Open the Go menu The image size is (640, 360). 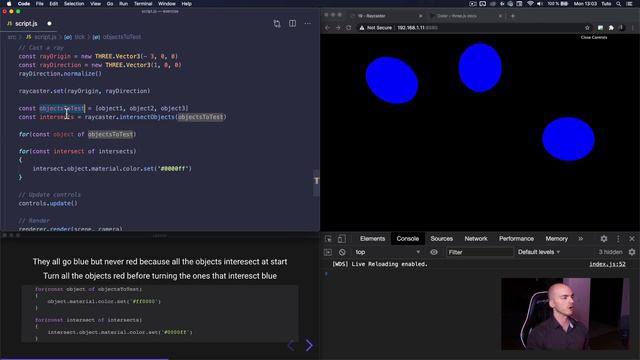pyautogui.click(x=110, y=4)
